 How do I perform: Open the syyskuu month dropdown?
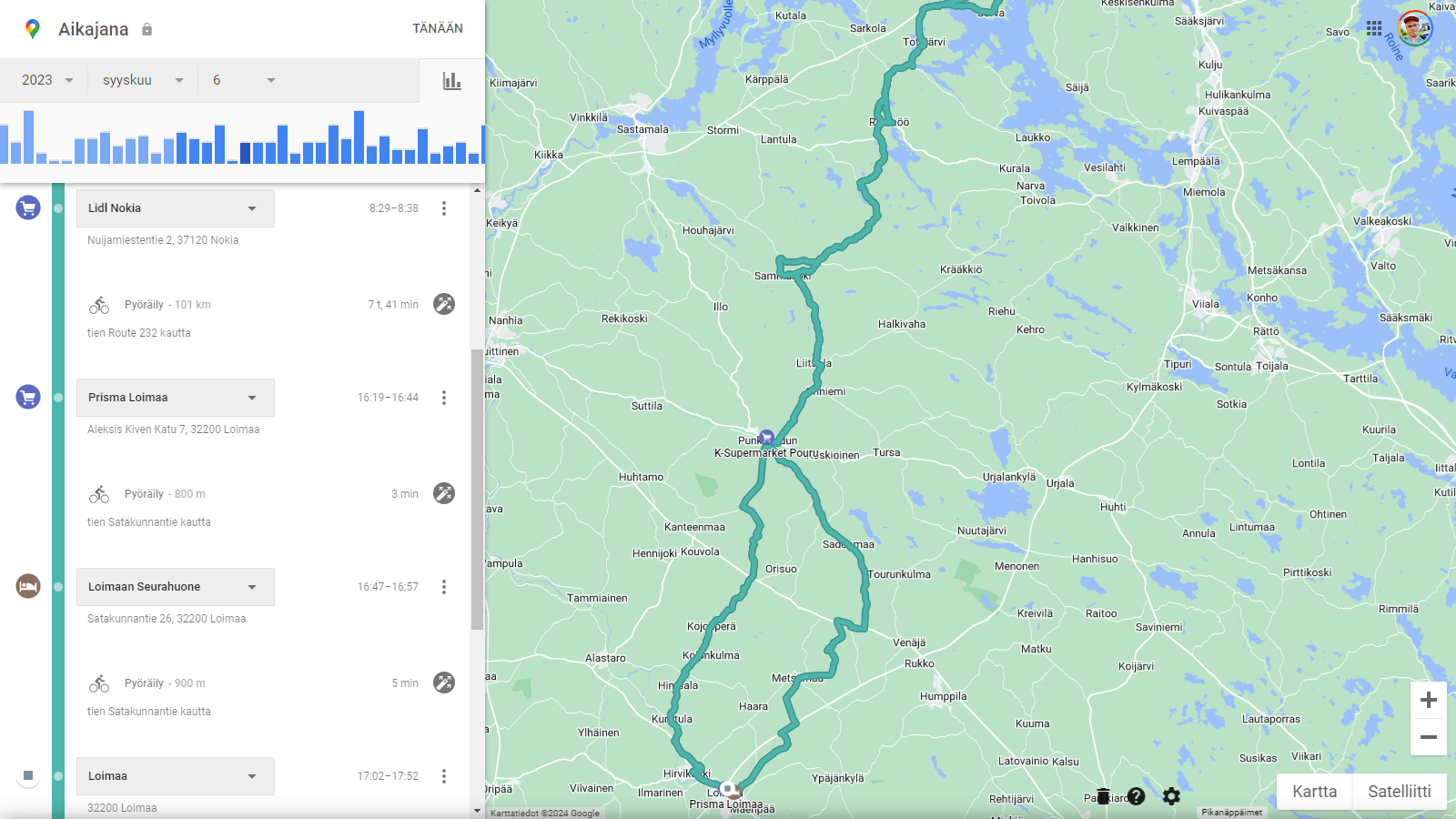(143, 80)
